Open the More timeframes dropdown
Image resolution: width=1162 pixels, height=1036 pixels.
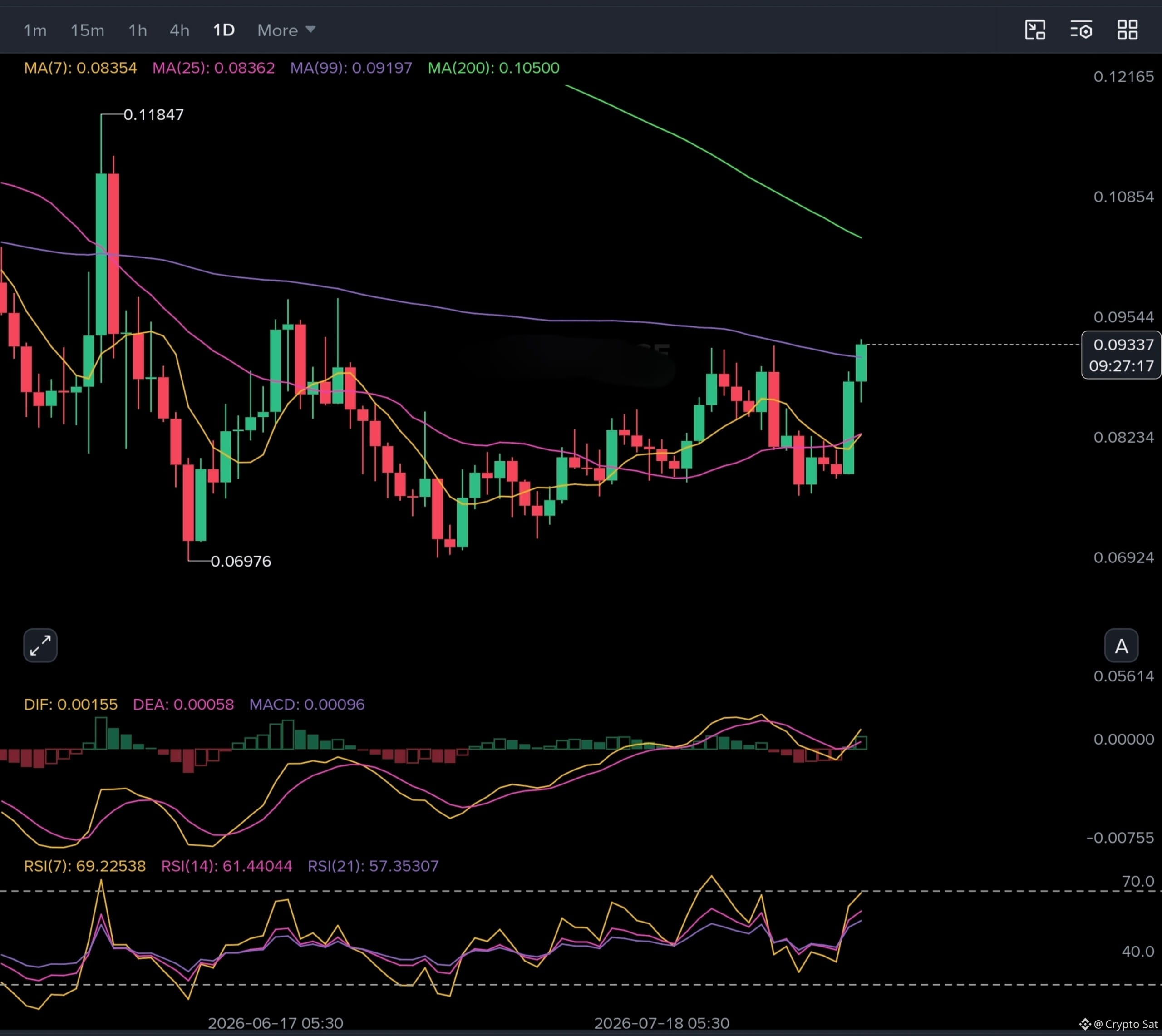(286, 30)
